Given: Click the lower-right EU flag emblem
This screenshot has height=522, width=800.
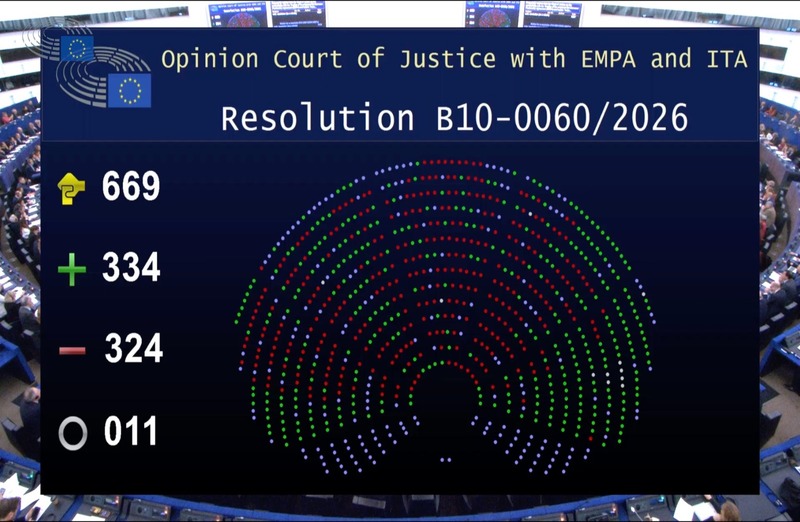Looking at the screenshot, I should pos(129,90).
